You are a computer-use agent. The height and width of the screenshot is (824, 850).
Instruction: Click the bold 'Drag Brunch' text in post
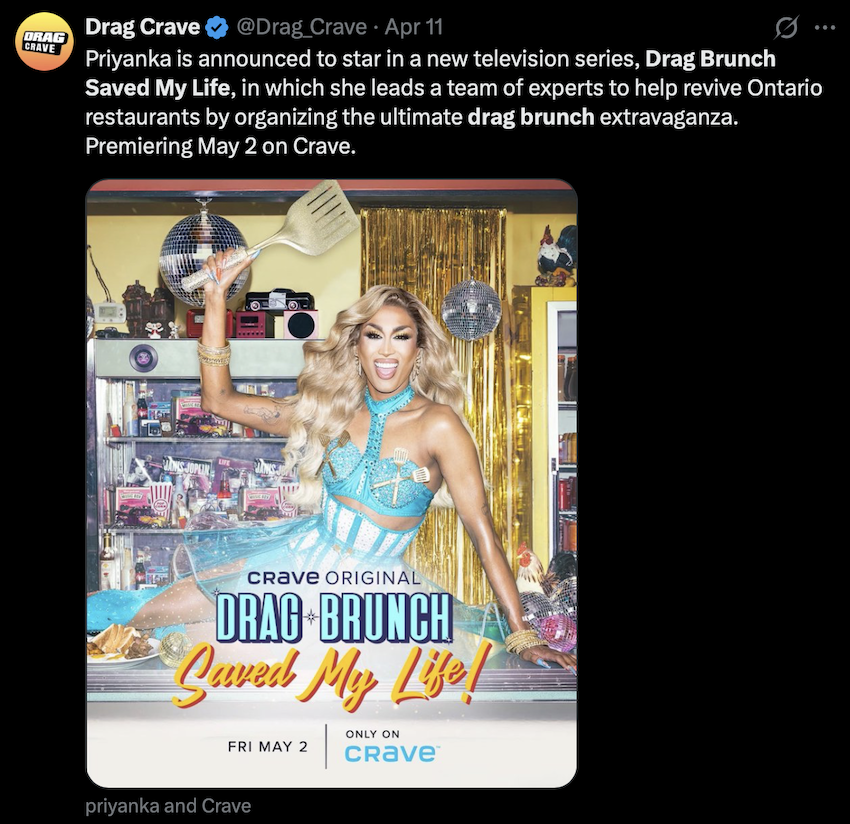pos(710,59)
